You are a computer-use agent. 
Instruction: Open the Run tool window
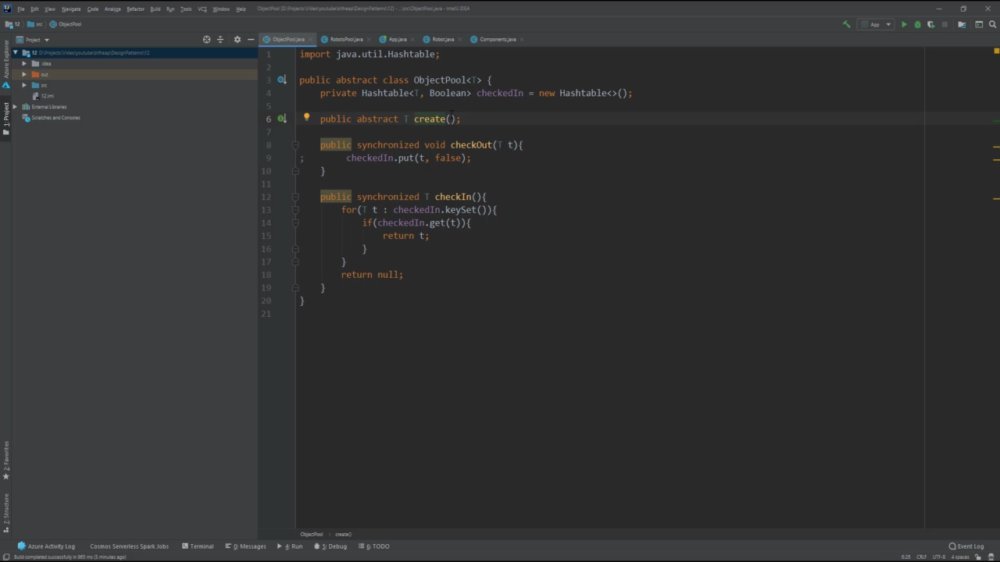click(x=290, y=546)
